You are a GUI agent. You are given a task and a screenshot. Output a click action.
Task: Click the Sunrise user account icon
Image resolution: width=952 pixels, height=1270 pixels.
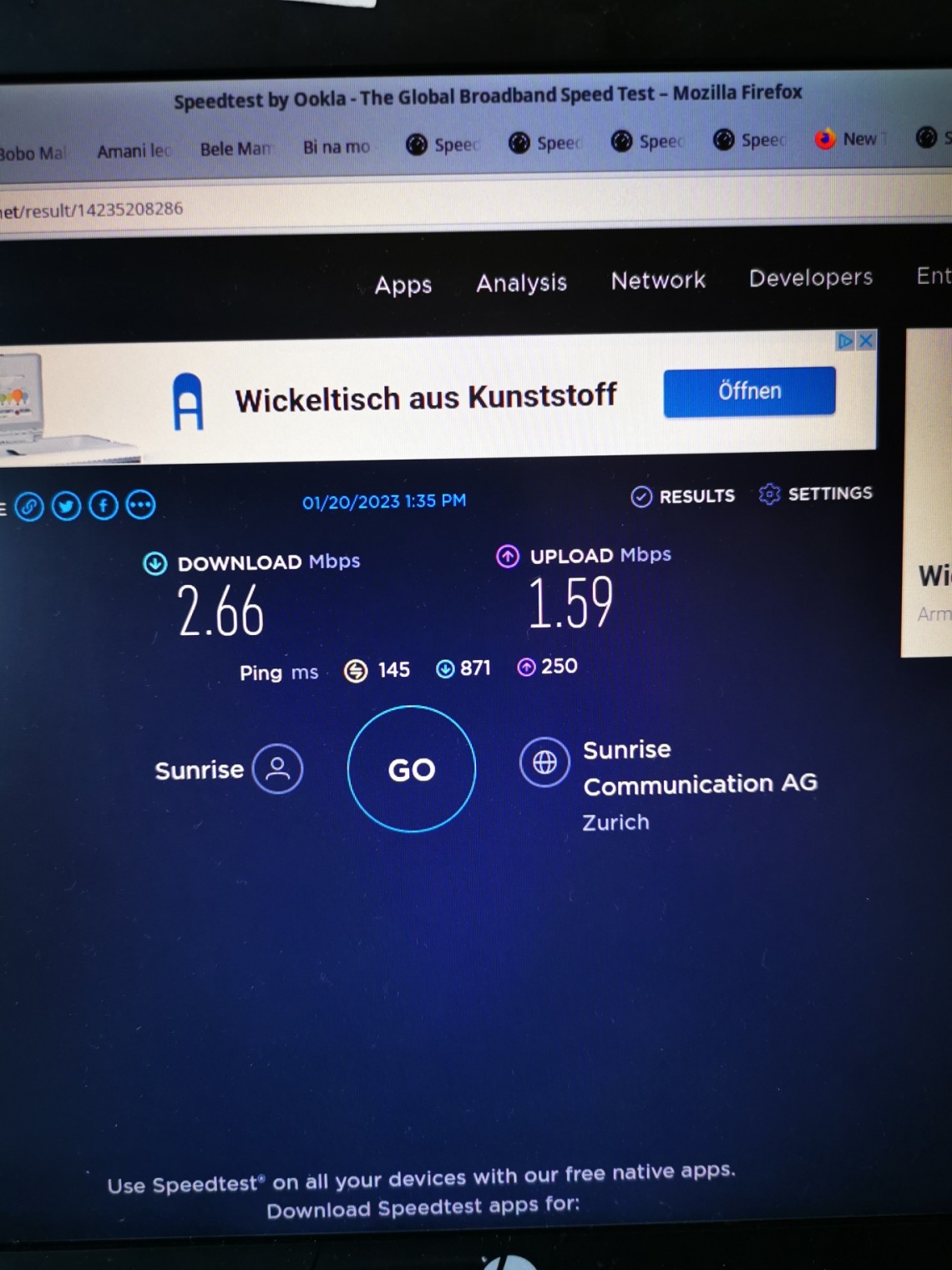[x=277, y=769]
